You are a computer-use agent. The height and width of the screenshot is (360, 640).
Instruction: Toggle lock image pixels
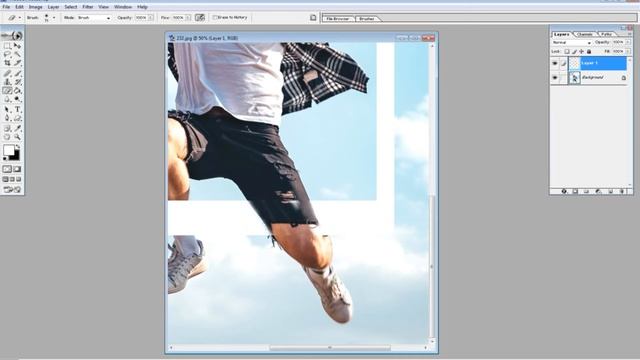click(574, 52)
